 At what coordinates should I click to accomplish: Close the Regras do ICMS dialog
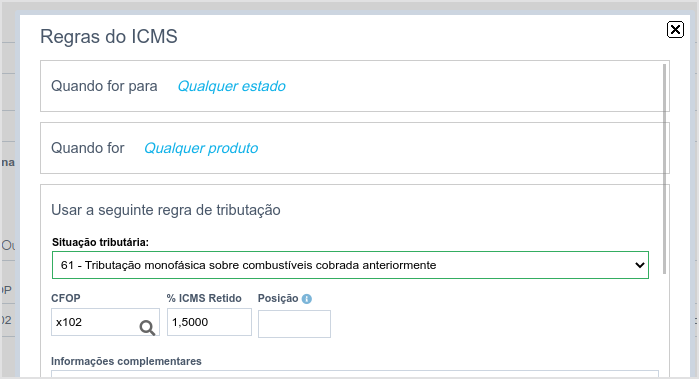pyautogui.click(x=675, y=29)
